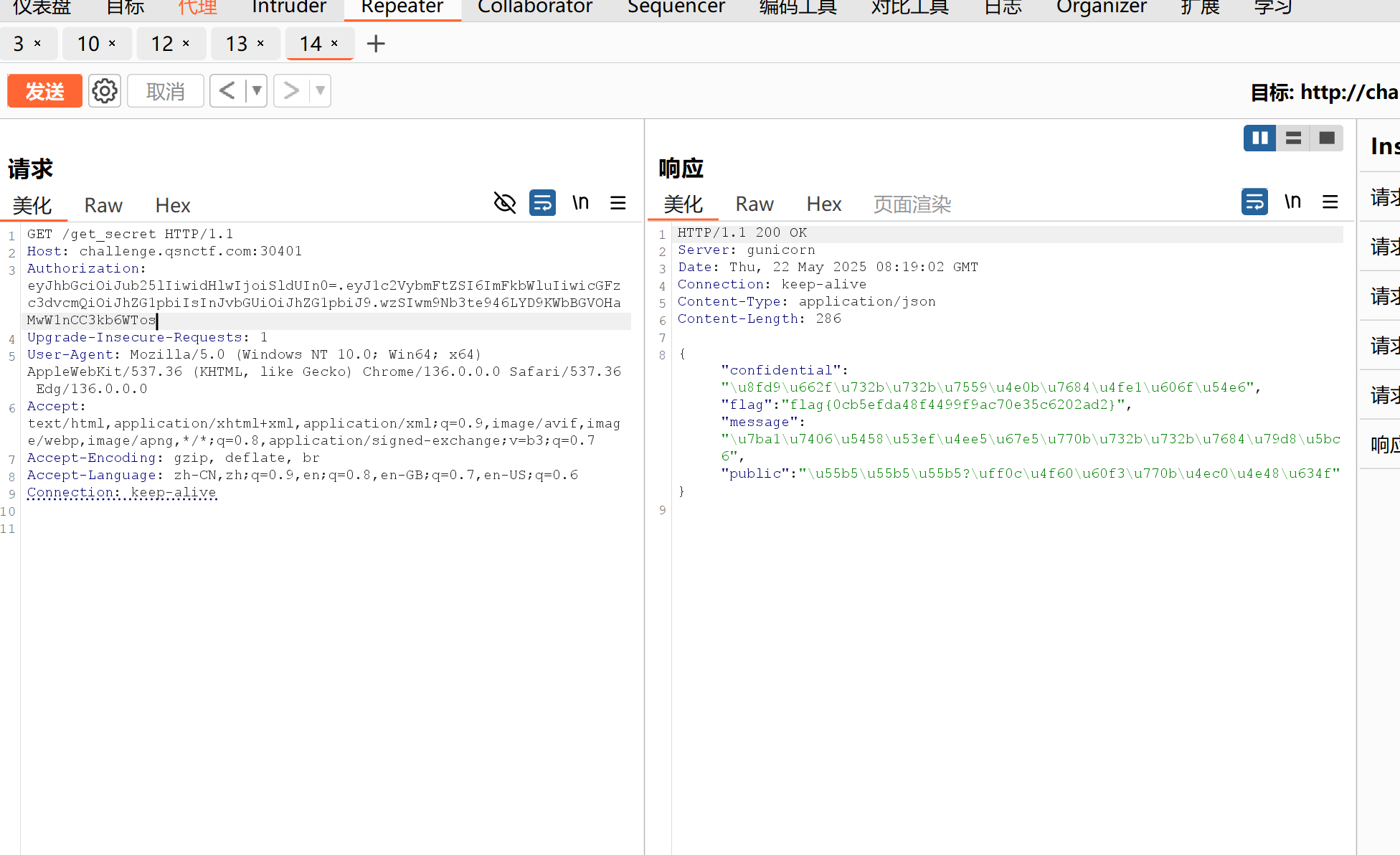Switch to Repeater tab 13
This screenshot has width=1400, height=855.
click(237, 44)
